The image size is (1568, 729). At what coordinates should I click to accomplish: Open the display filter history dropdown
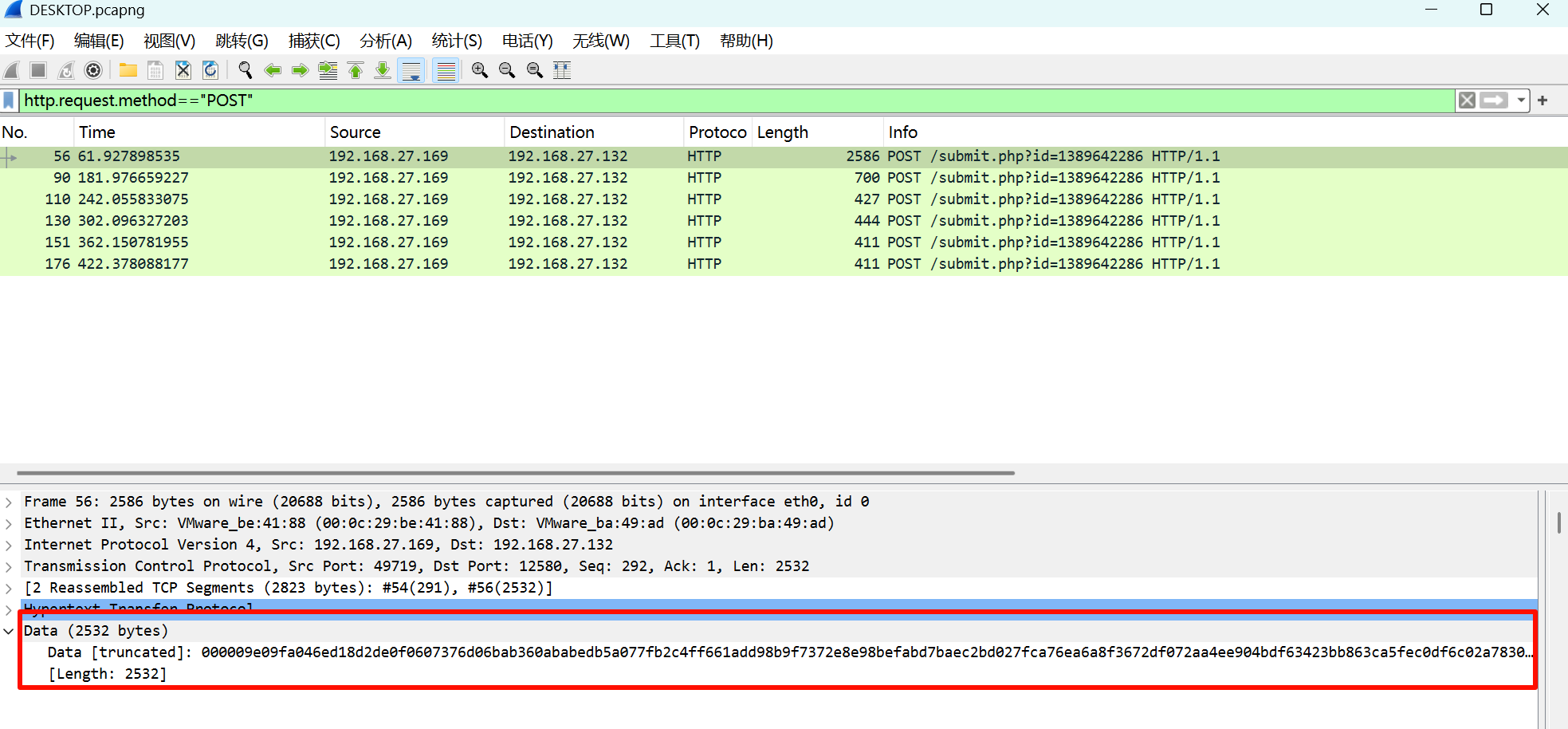[1521, 100]
